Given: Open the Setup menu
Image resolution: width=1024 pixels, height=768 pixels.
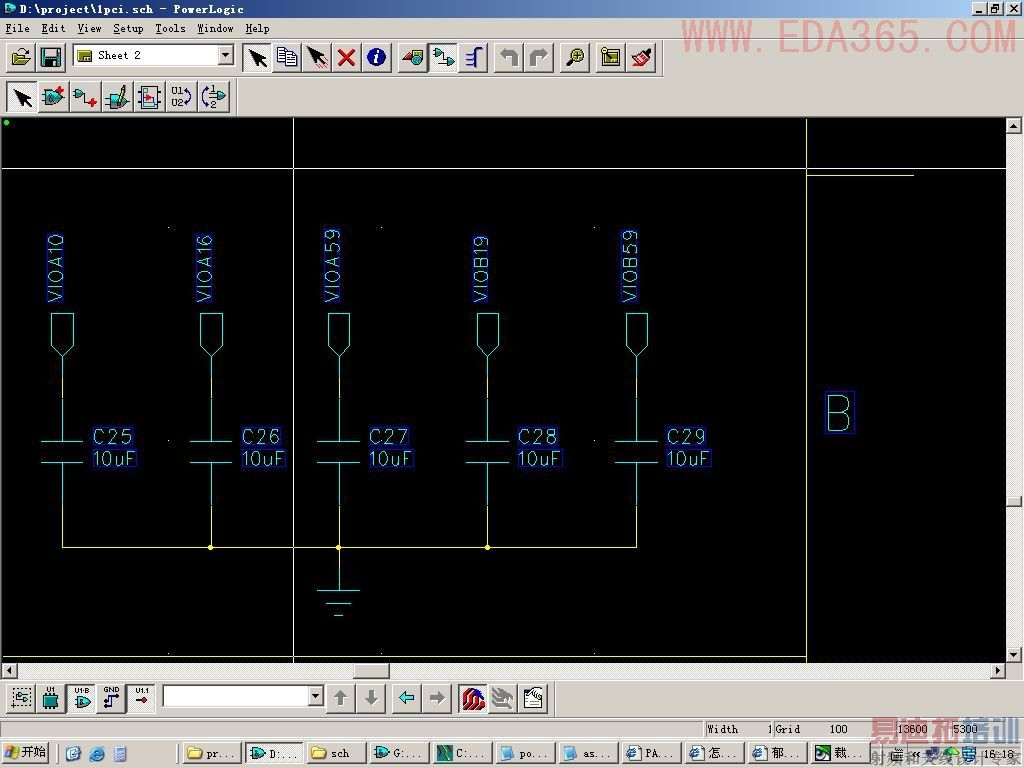Looking at the screenshot, I should point(128,29).
